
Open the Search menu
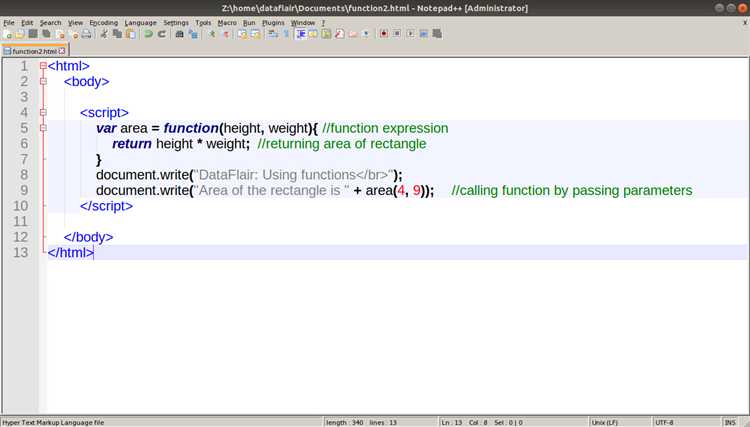point(50,22)
